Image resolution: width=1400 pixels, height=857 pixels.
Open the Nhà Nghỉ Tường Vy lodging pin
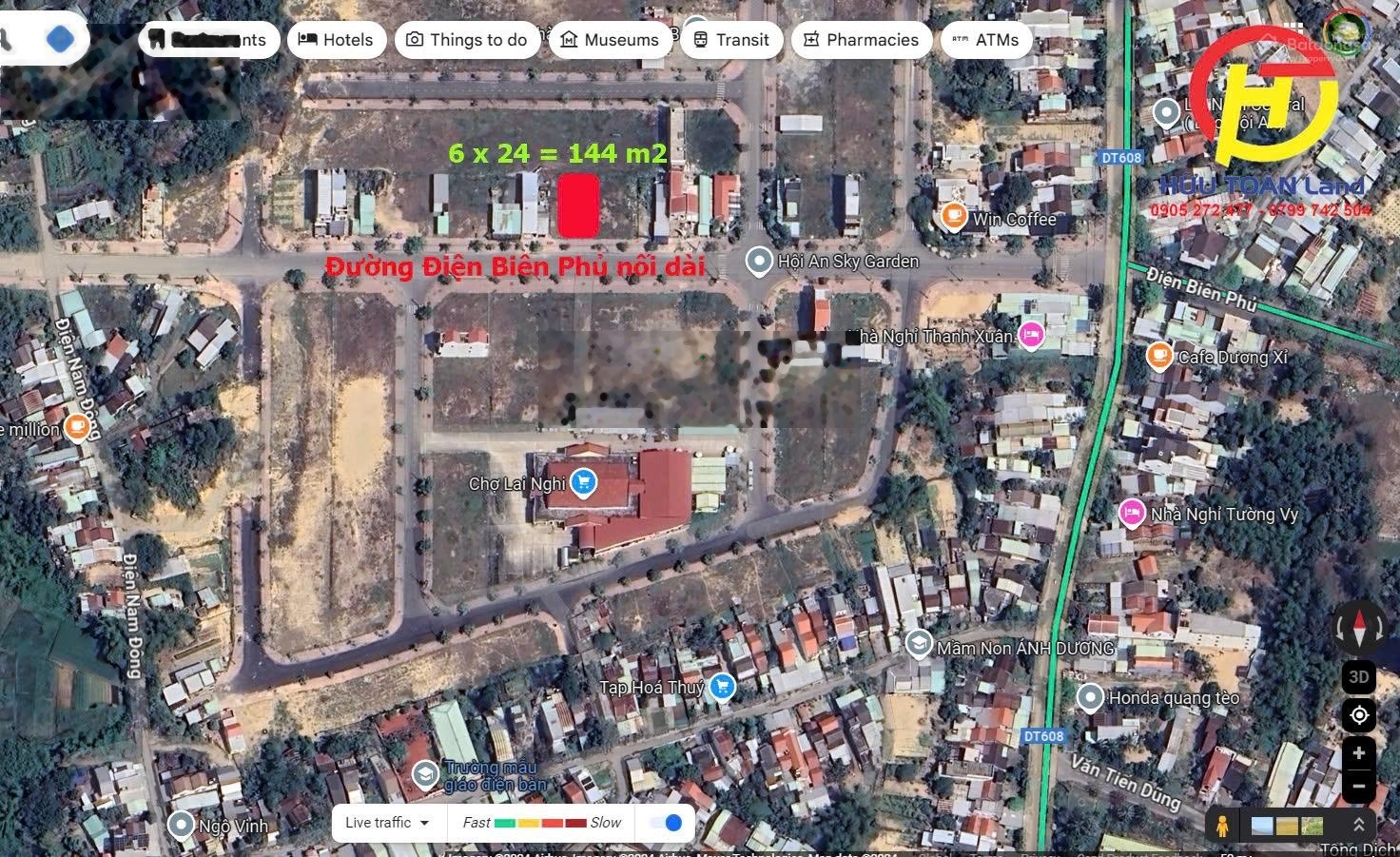point(1131,513)
